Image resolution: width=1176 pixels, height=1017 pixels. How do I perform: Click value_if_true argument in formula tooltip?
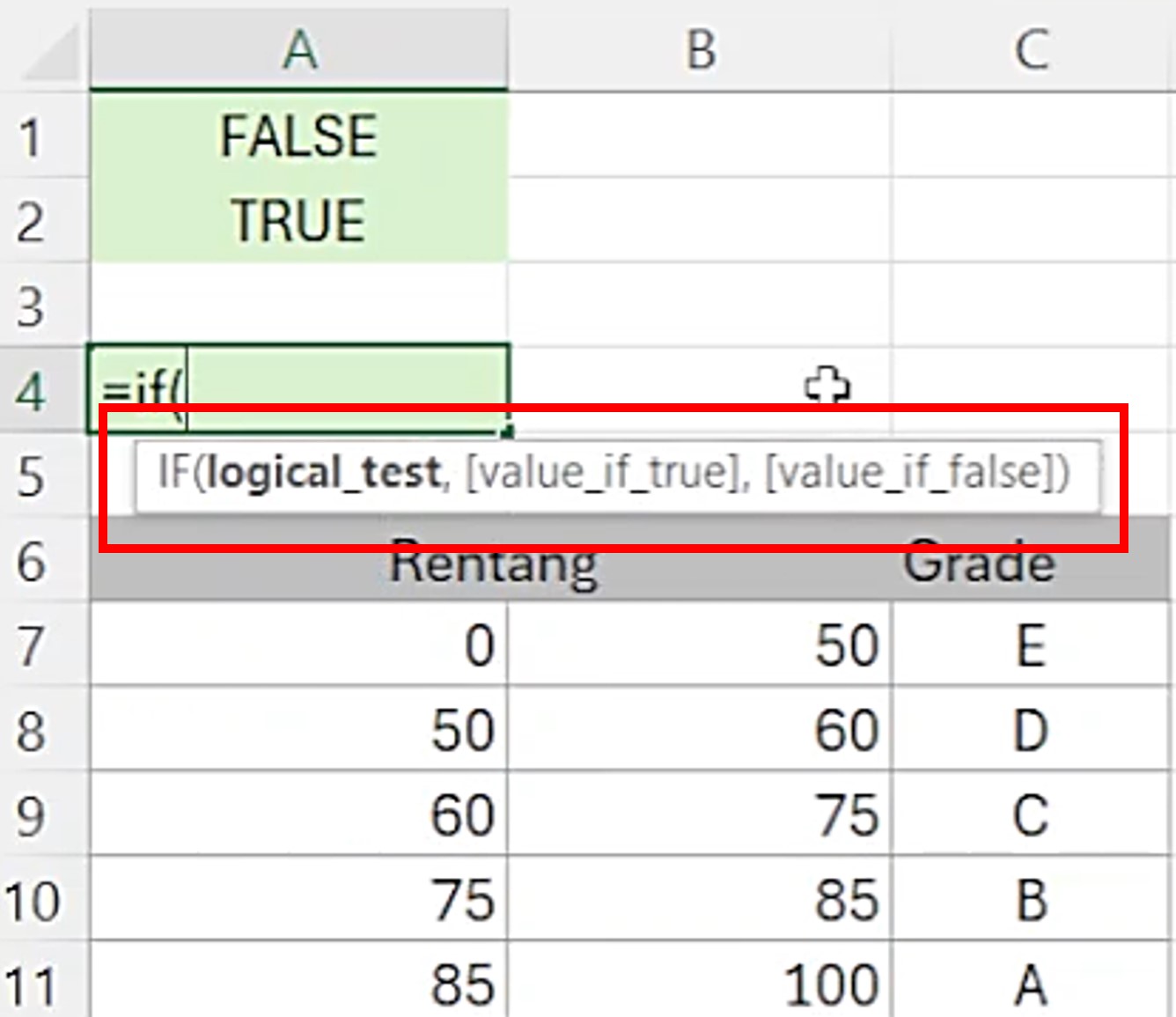click(x=602, y=474)
